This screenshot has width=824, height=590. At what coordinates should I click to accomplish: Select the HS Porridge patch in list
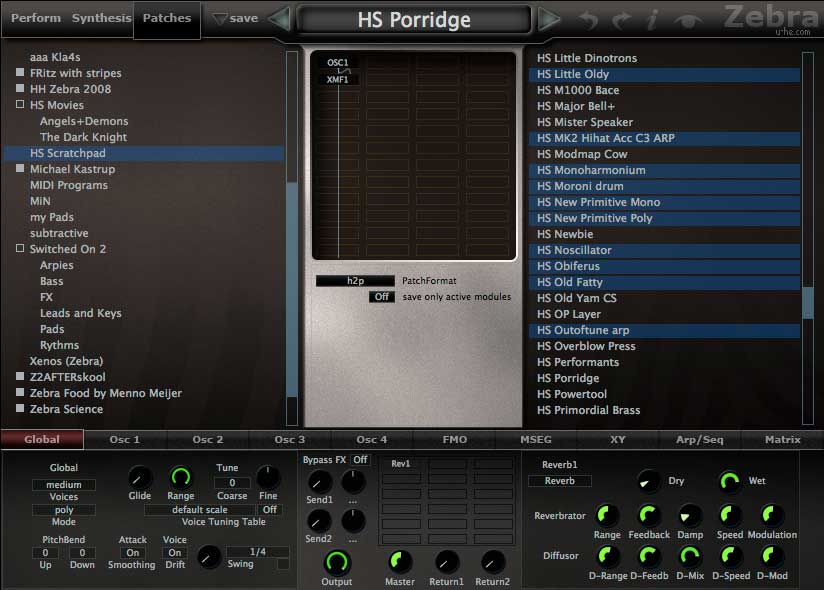point(665,378)
